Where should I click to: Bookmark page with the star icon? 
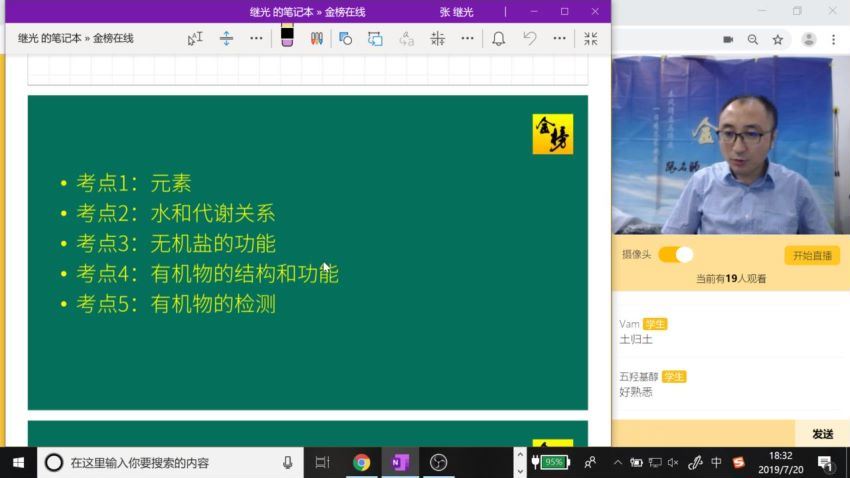pos(778,40)
